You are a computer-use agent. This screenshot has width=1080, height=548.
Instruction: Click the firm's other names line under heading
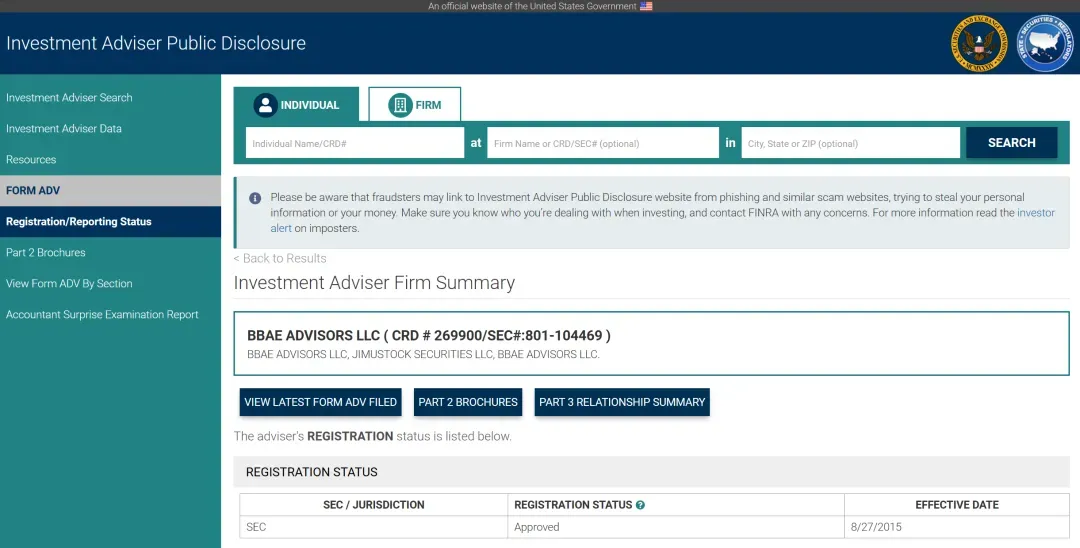pos(423,355)
